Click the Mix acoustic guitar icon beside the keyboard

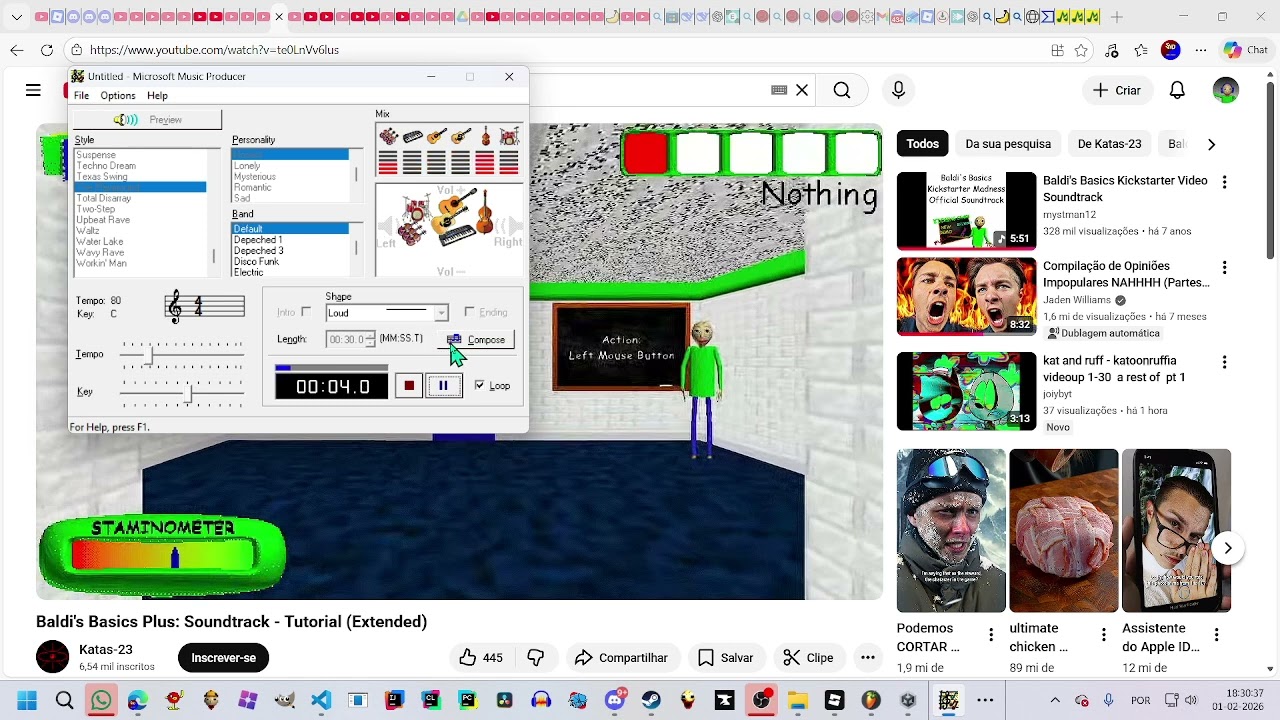pyautogui.click(x=437, y=136)
